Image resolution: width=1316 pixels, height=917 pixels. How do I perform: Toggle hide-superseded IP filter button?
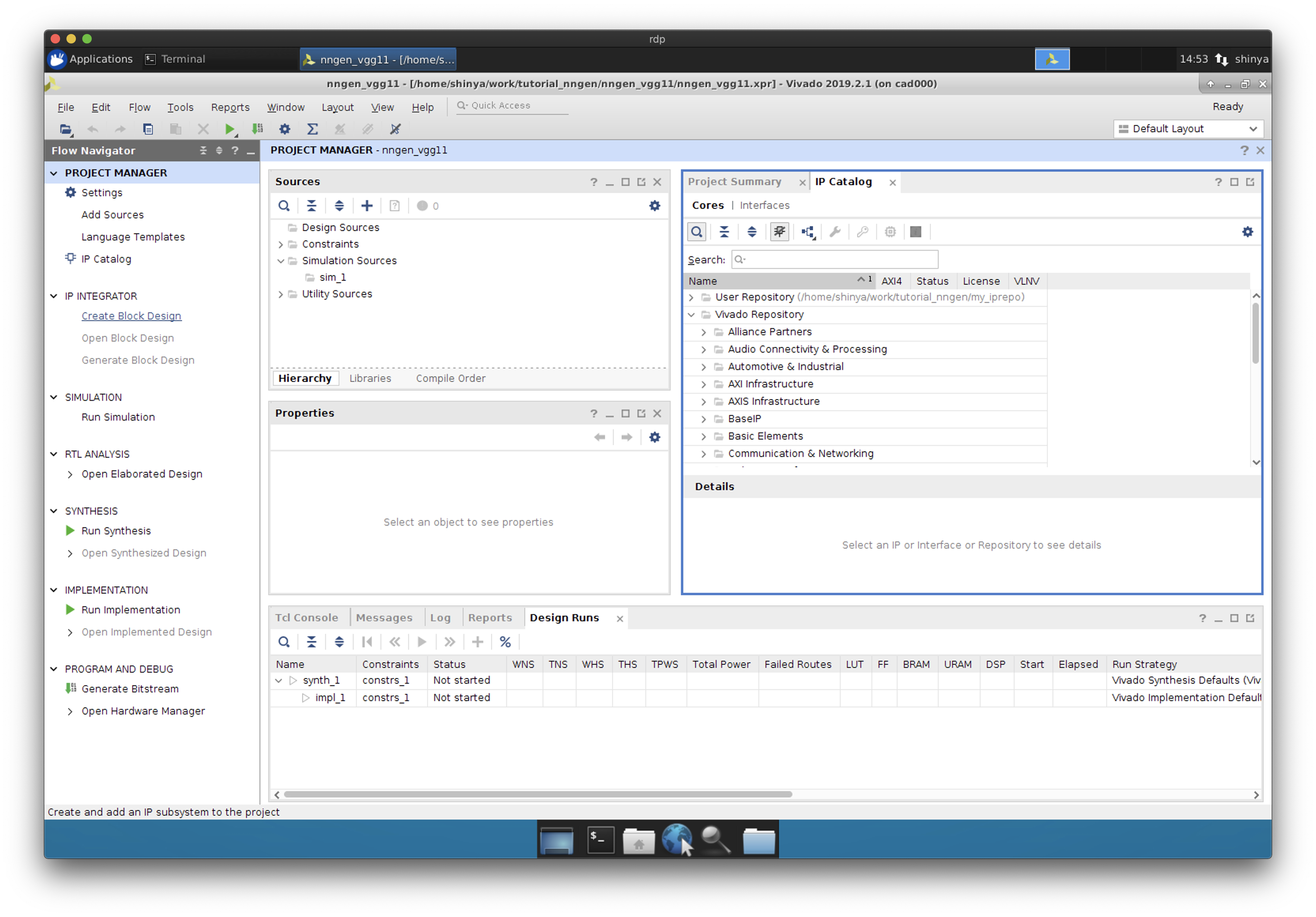[x=779, y=232]
